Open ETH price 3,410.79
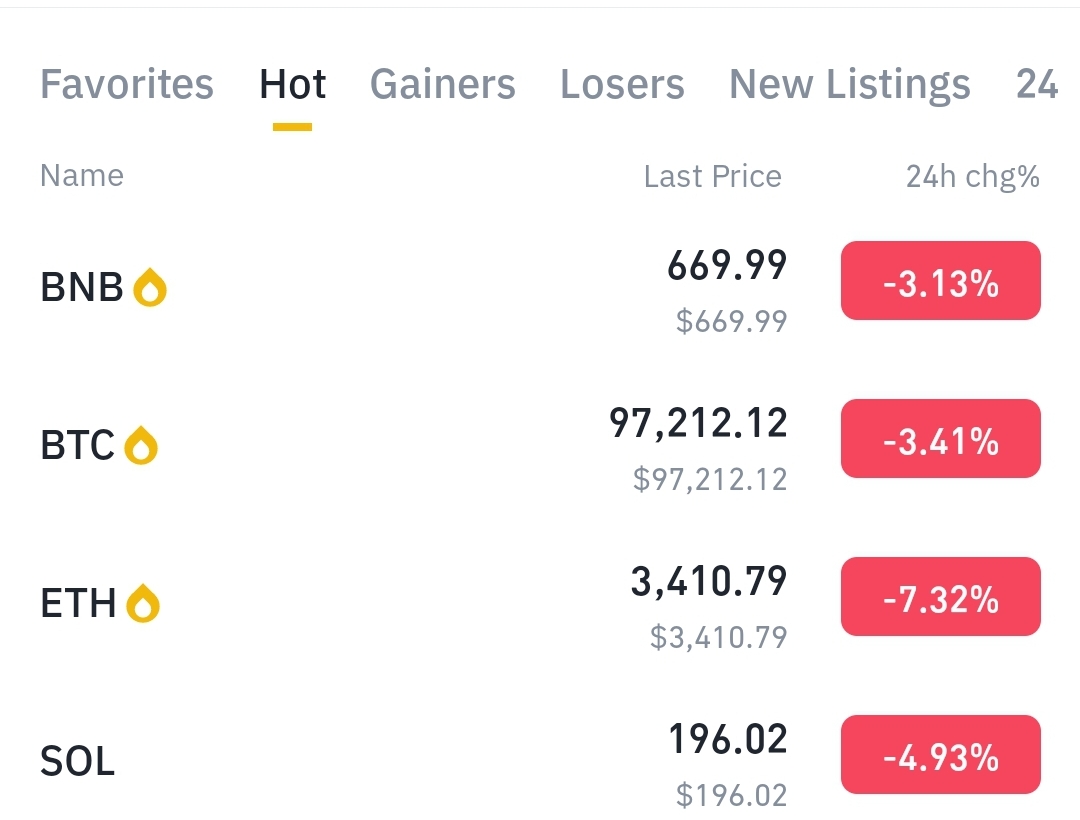Image resolution: width=1080 pixels, height=820 pixels. [709, 581]
